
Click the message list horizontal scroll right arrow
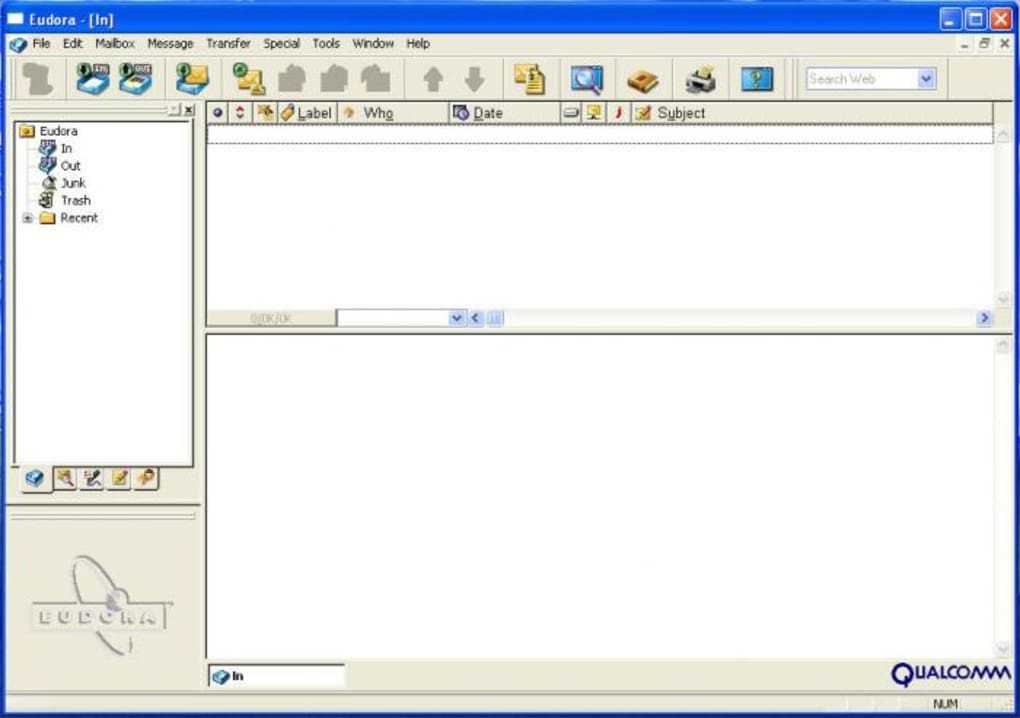984,318
